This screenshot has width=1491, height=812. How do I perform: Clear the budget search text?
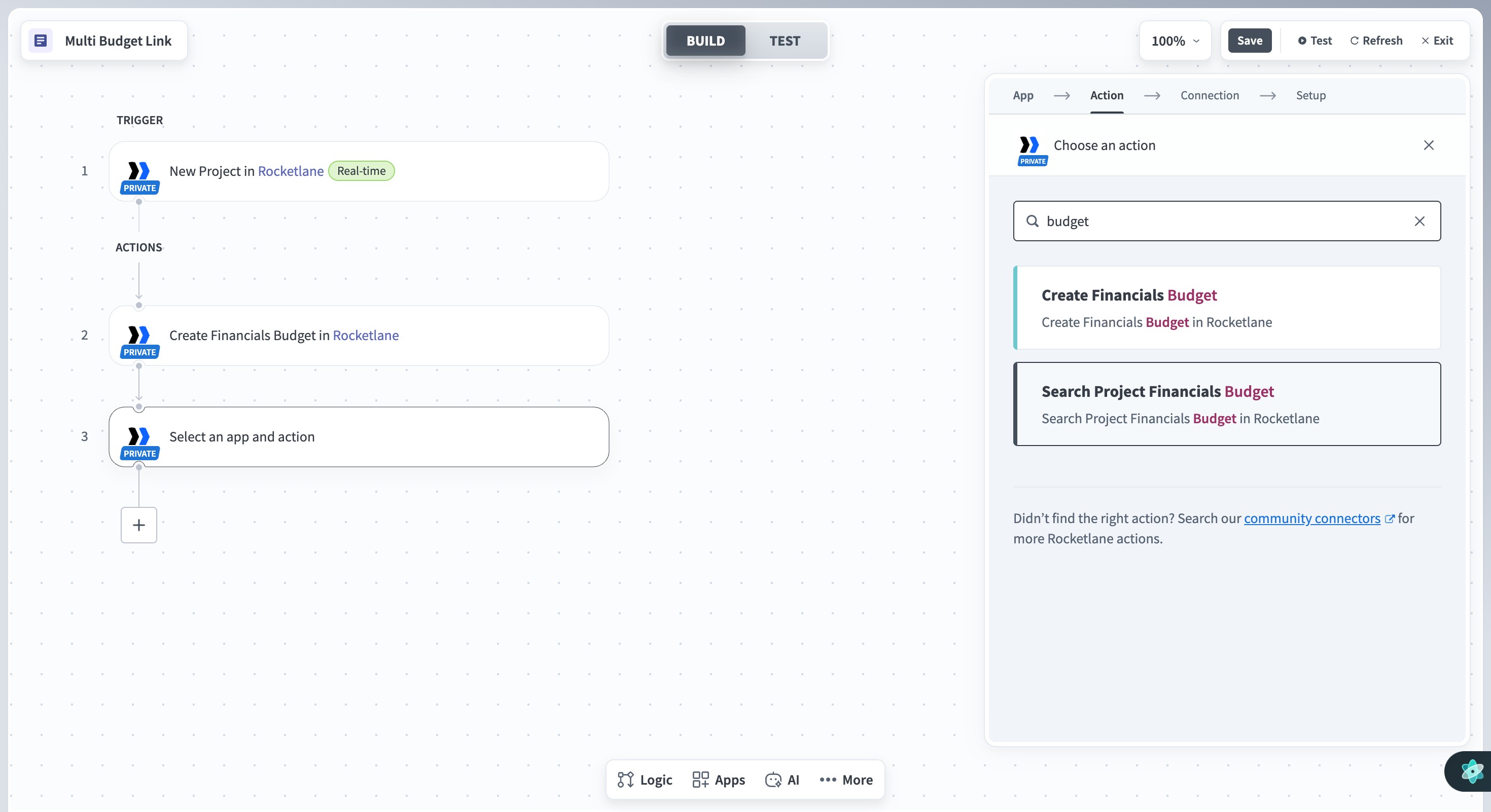[x=1419, y=221]
